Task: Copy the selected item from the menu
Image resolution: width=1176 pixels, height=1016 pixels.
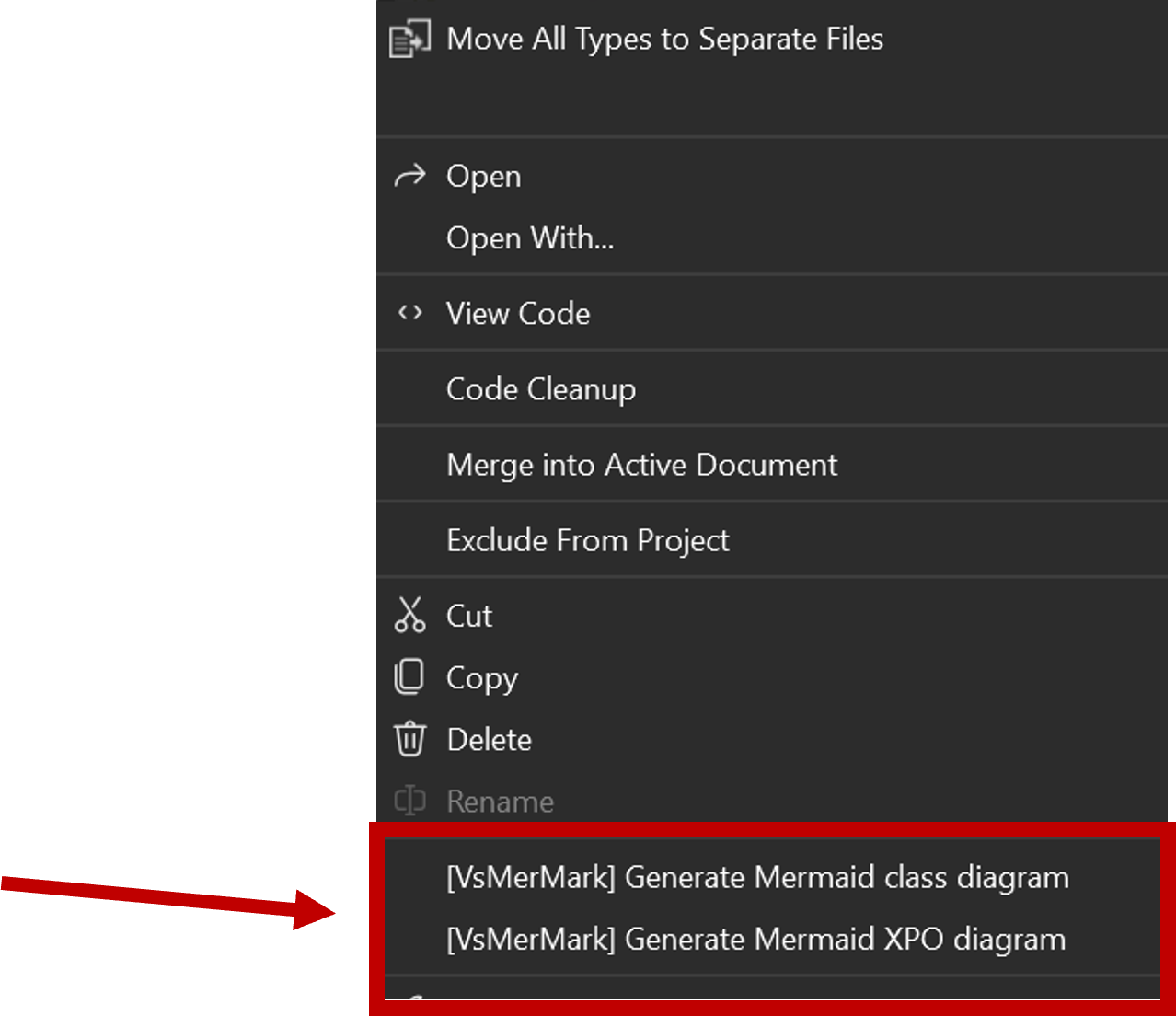Action: 482,677
